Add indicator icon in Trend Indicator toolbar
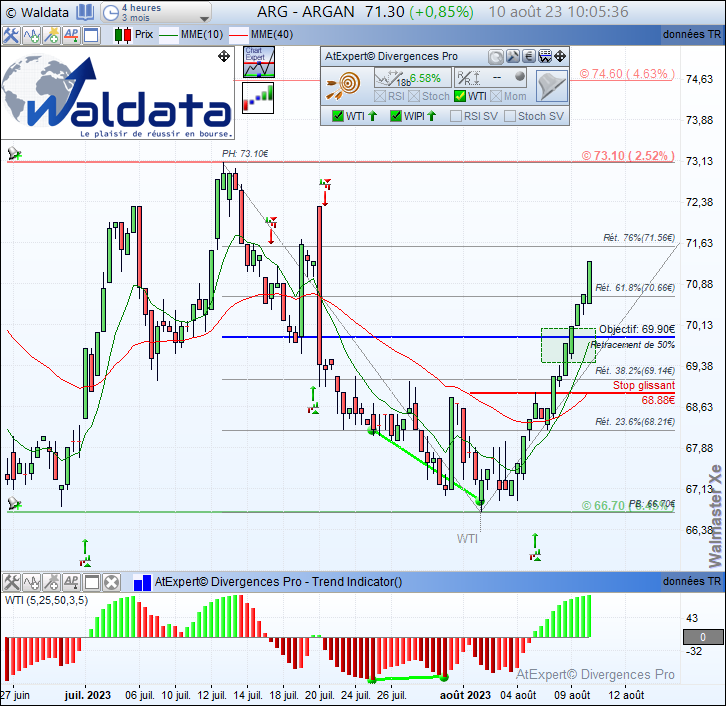The height and width of the screenshot is (706, 726). [x=31, y=582]
